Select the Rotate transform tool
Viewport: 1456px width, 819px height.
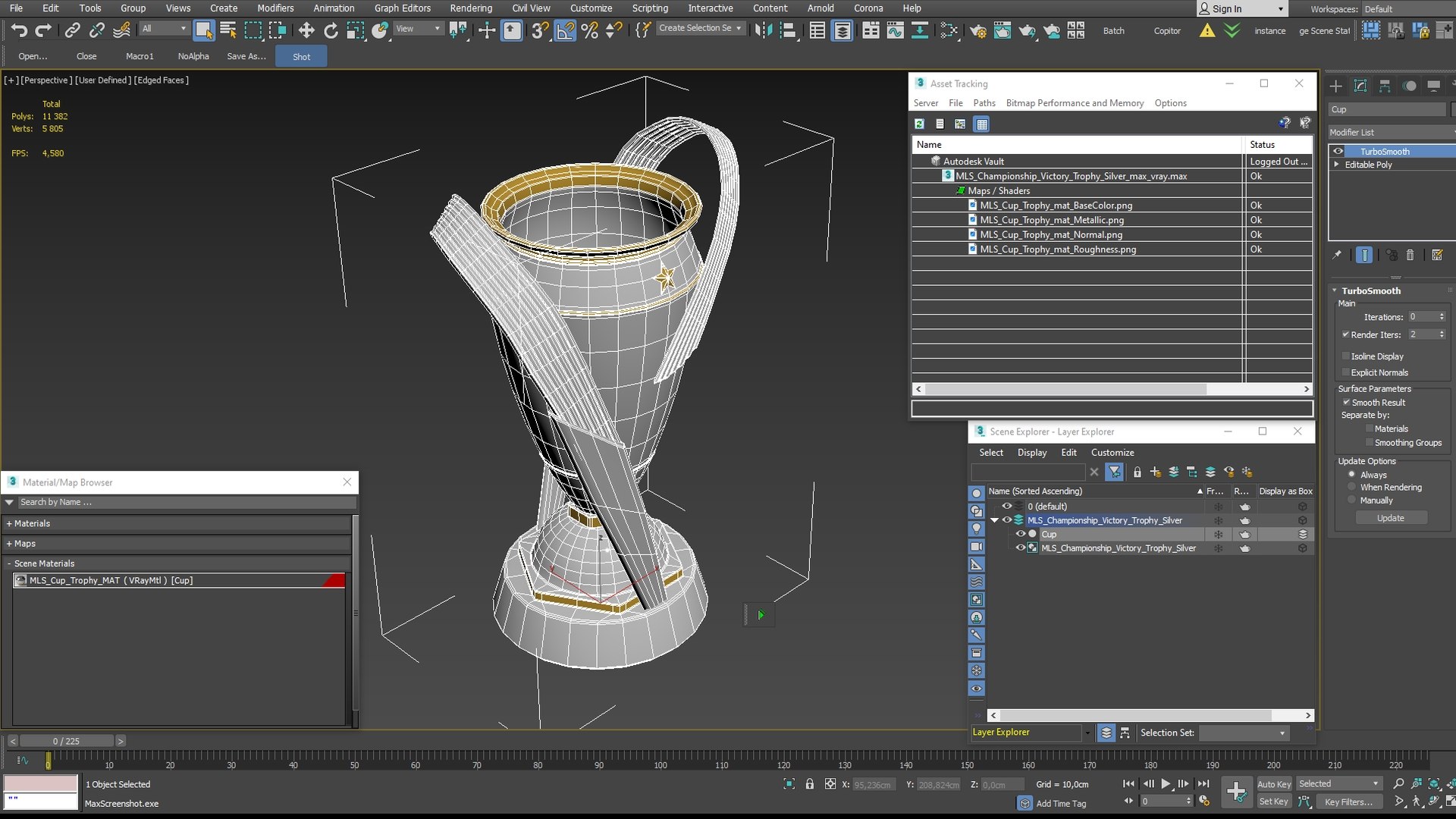(331, 30)
